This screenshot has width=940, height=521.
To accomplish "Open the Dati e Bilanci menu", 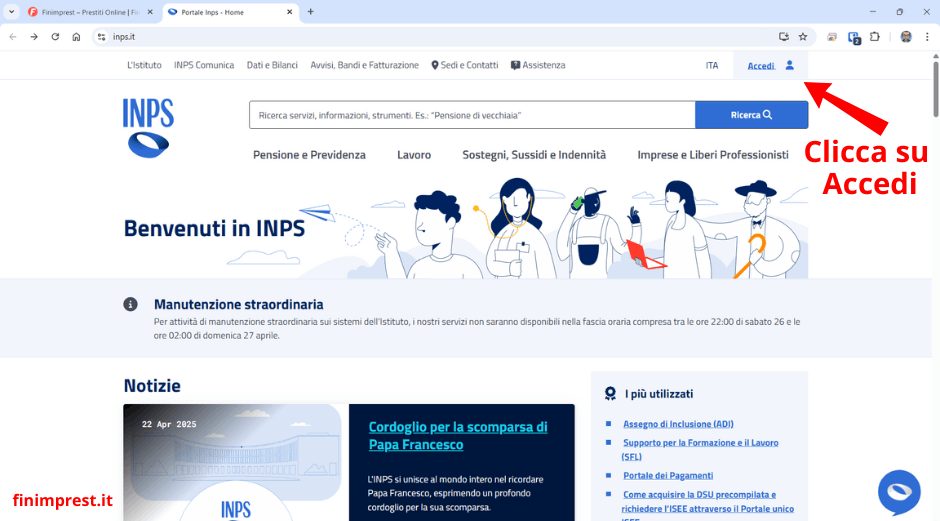I will click(x=272, y=65).
